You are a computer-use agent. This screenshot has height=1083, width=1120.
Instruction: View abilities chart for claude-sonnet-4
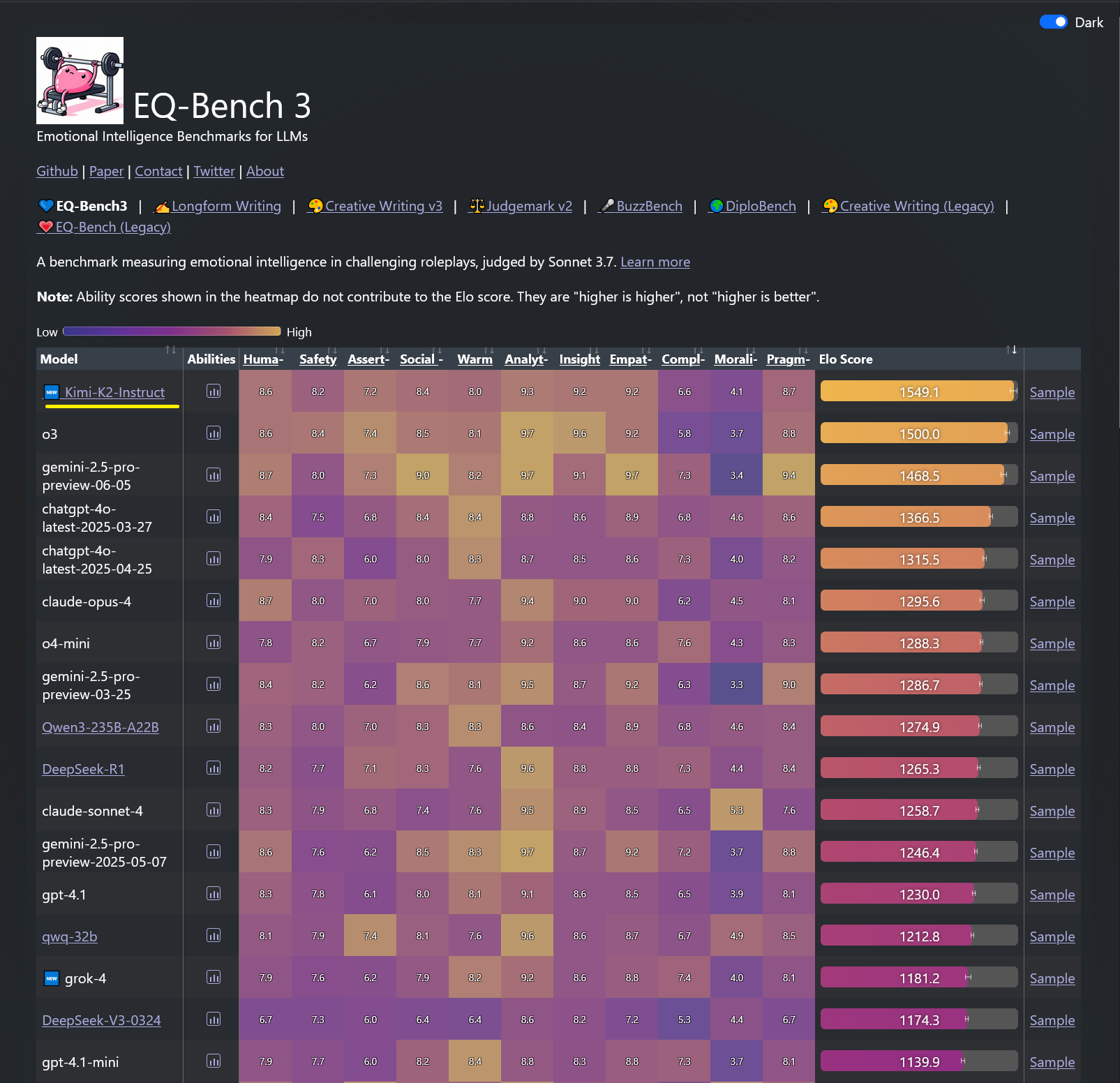click(x=214, y=810)
